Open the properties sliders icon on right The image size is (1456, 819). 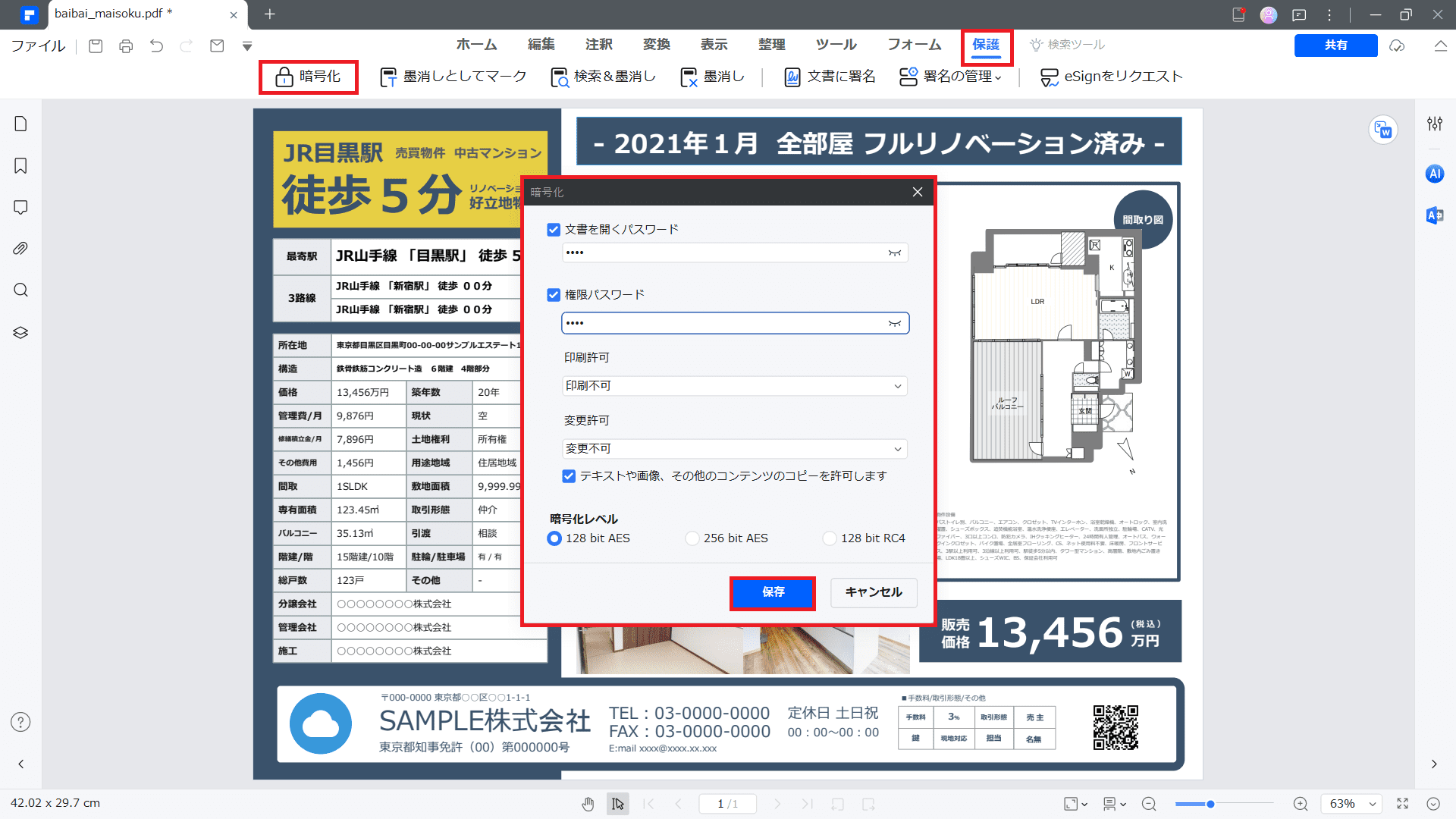1435,124
